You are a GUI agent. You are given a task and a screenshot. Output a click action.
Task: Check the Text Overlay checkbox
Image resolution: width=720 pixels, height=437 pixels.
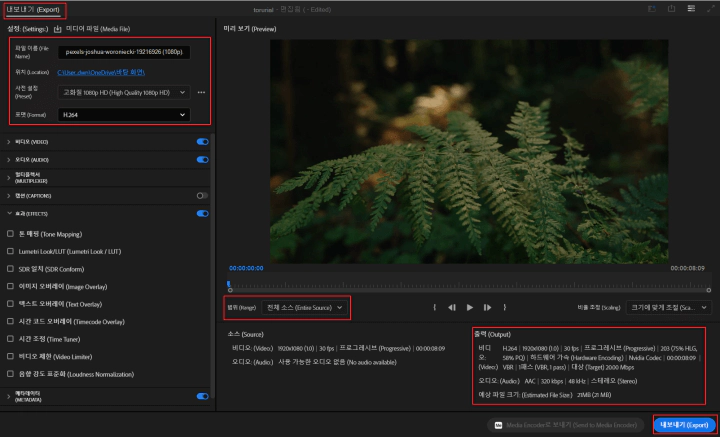[10, 304]
